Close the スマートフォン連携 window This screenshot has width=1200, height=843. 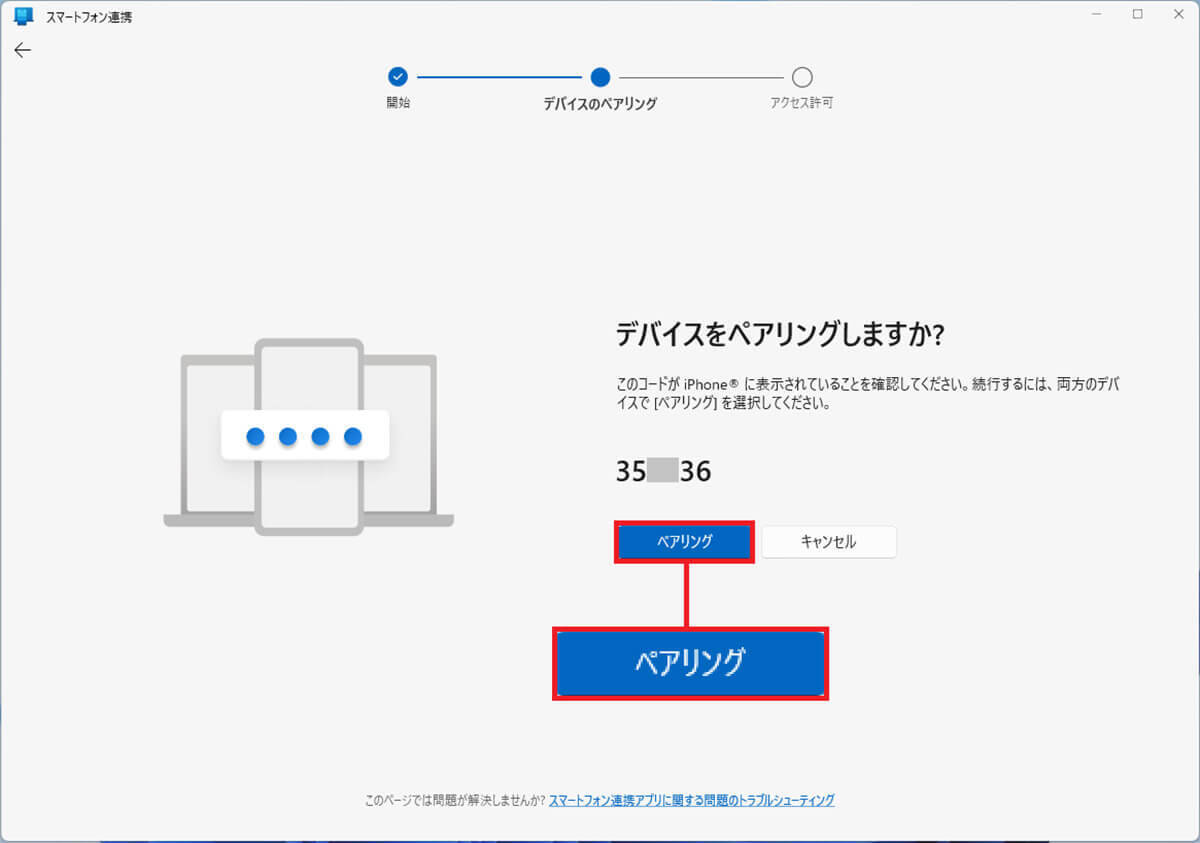tap(1179, 14)
